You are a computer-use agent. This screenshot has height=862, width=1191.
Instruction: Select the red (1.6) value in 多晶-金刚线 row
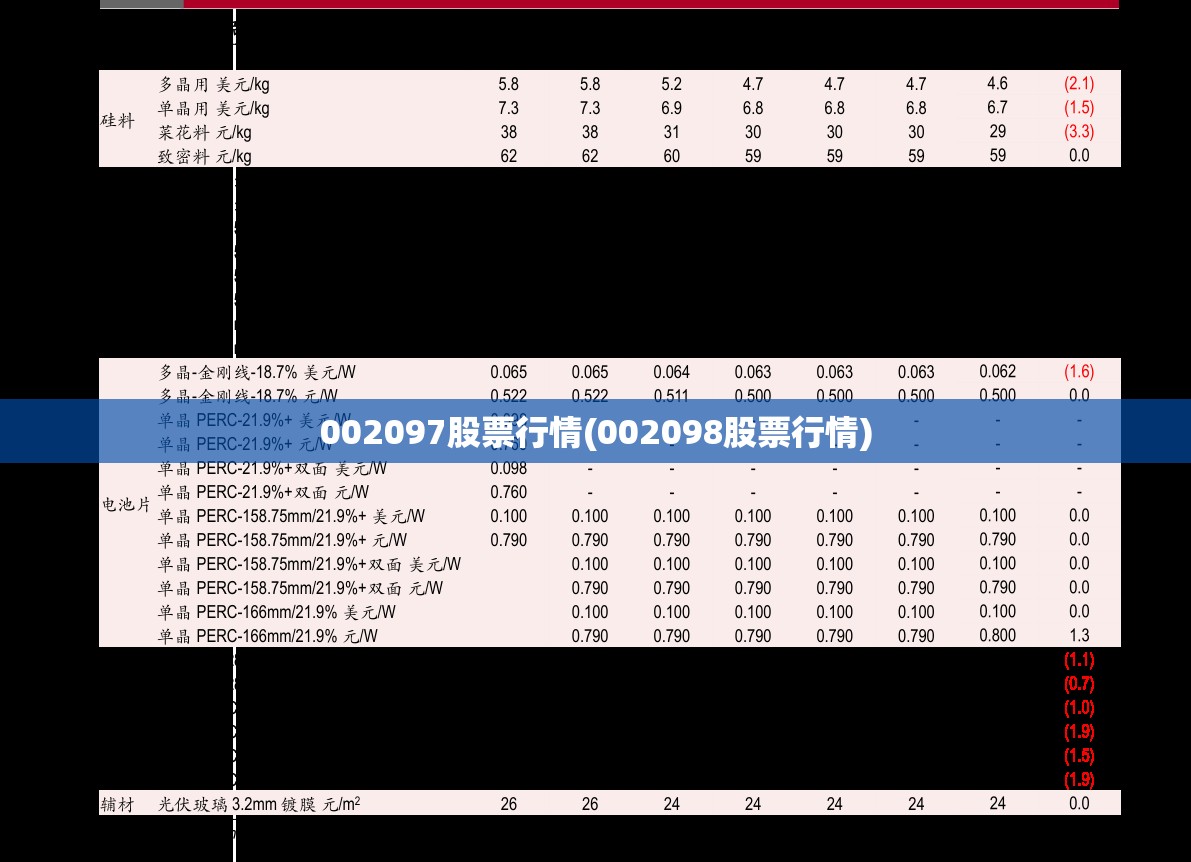(1079, 371)
